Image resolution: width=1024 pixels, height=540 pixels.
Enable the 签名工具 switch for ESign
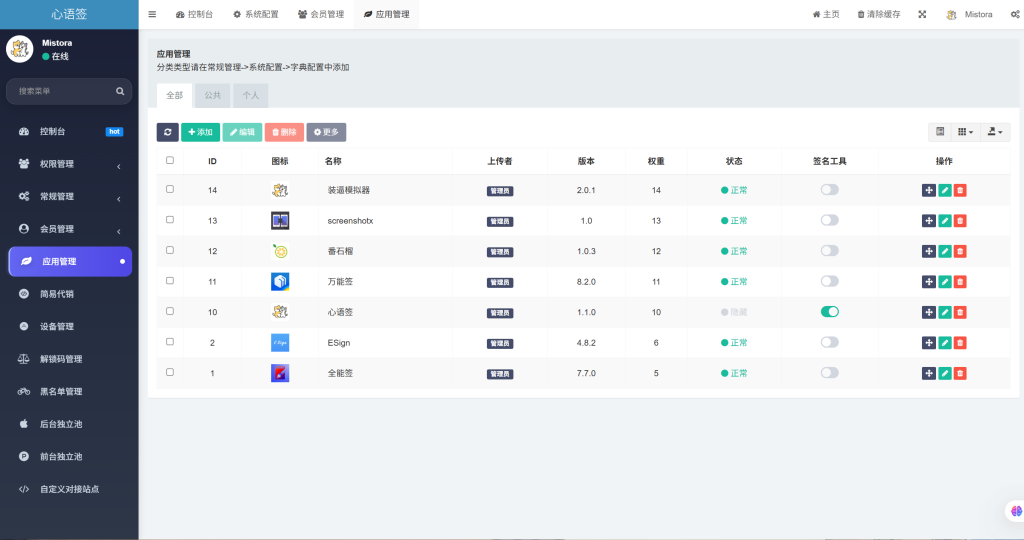tap(829, 342)
